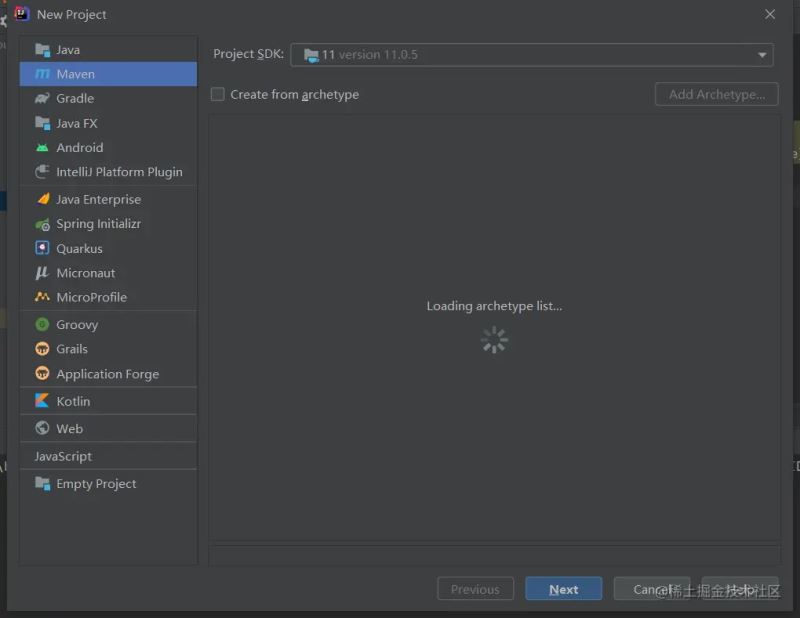Select JavaScript project type
Viewport: 800px width, 618px height.
[x=108, y=456]
